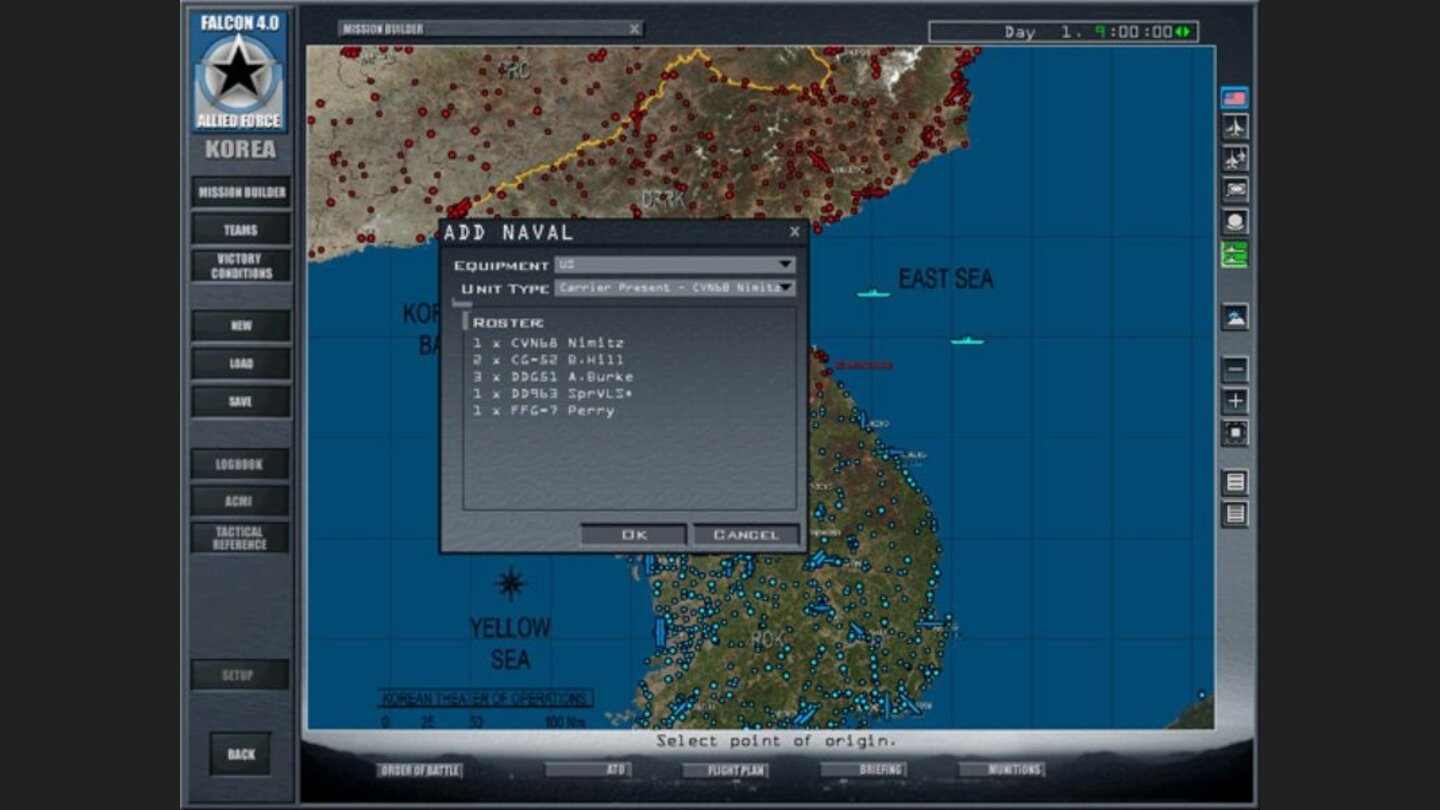Image resolution: width=1440 pixels, height=810 pixels.
Task: Close the Add Naval dialog
Action: [794, 232]
